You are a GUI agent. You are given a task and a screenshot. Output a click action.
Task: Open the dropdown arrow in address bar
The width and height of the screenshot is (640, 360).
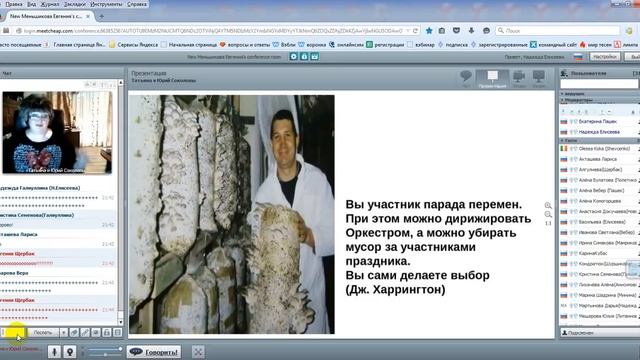coord(408,31)
